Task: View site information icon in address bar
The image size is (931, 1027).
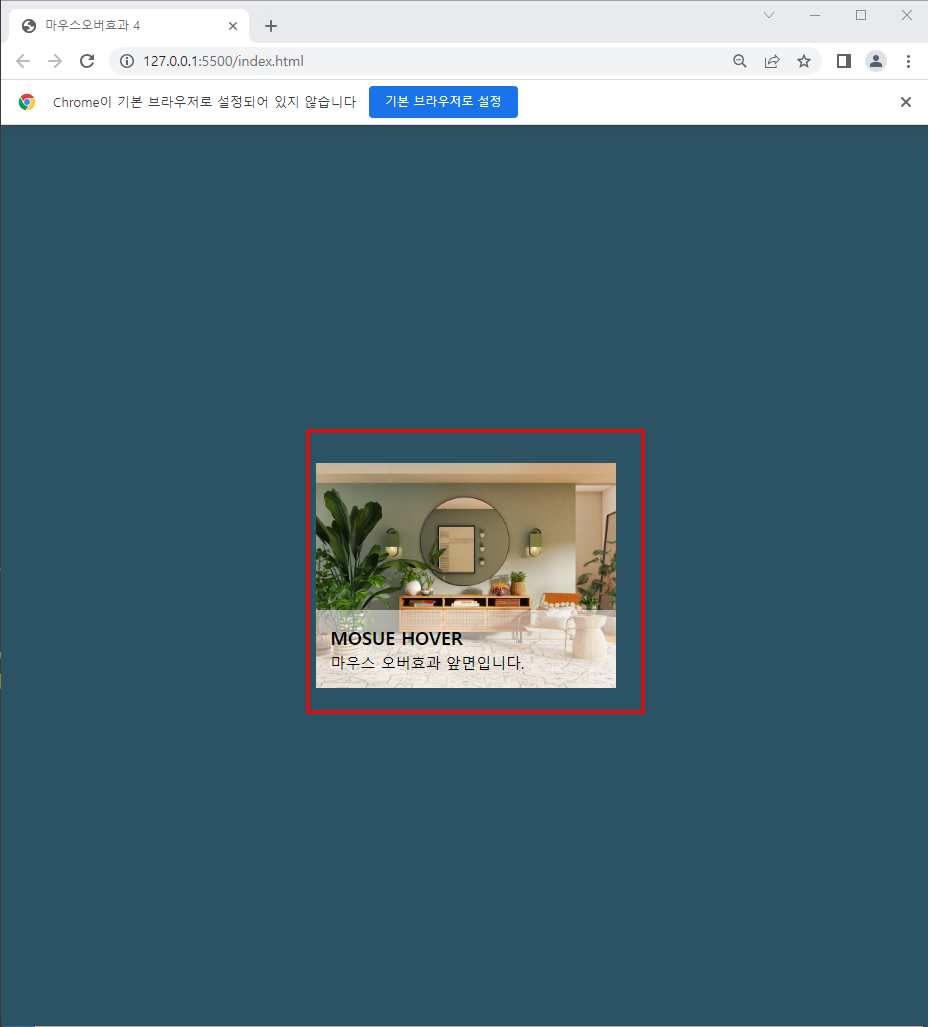Action: pyautogui.click(x=127, y=61)
